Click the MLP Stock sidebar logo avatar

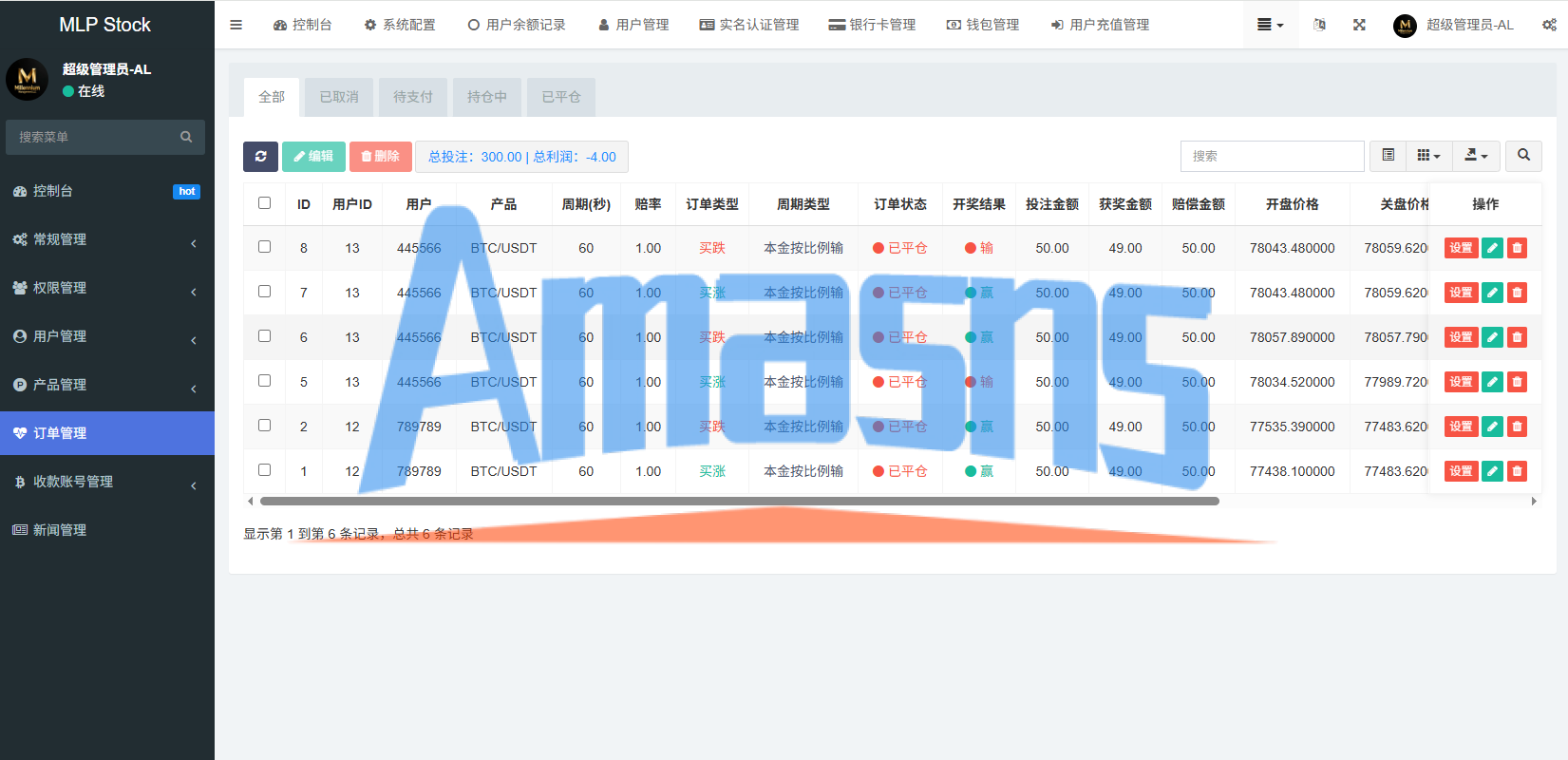point(27,79)
